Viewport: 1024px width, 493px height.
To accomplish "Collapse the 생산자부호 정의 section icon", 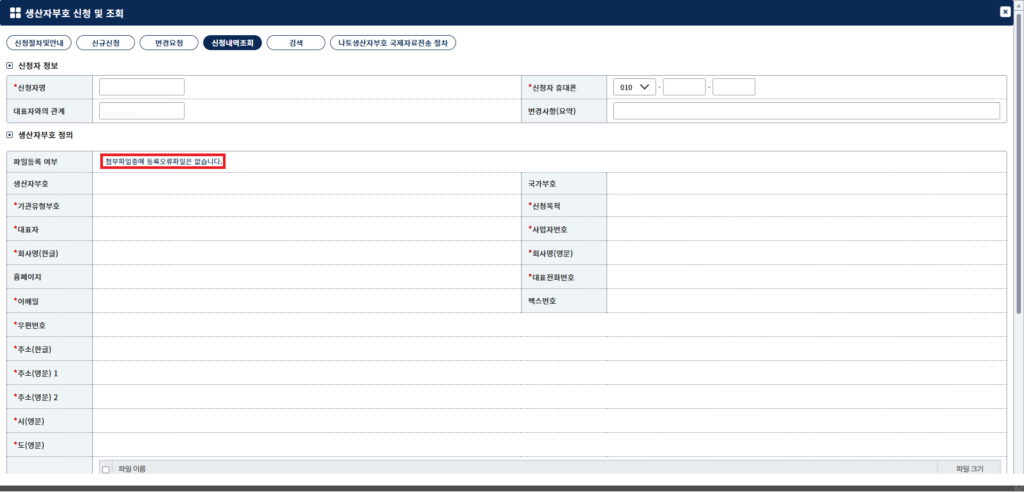I will click(x=9, y=136).
